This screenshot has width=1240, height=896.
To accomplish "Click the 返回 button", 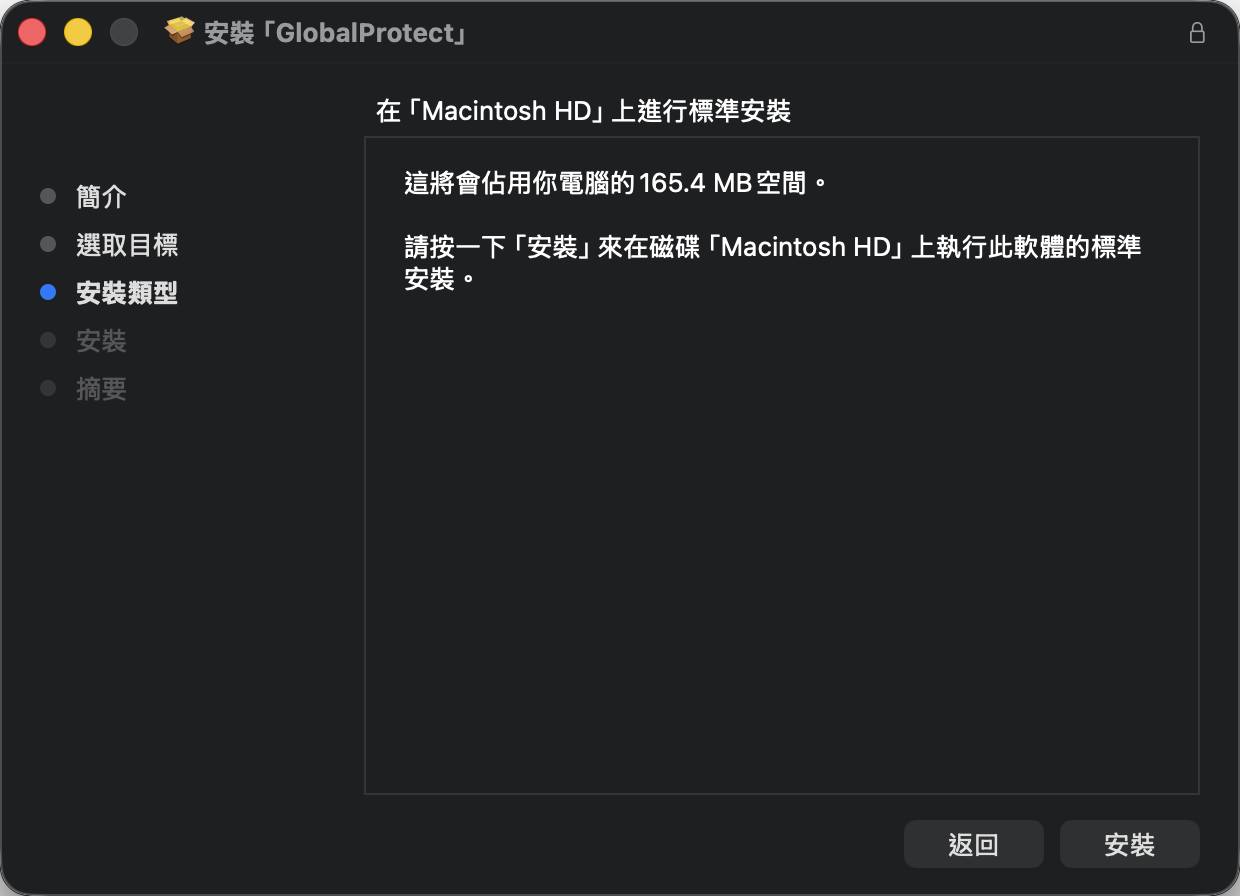I will coord(973,844).
